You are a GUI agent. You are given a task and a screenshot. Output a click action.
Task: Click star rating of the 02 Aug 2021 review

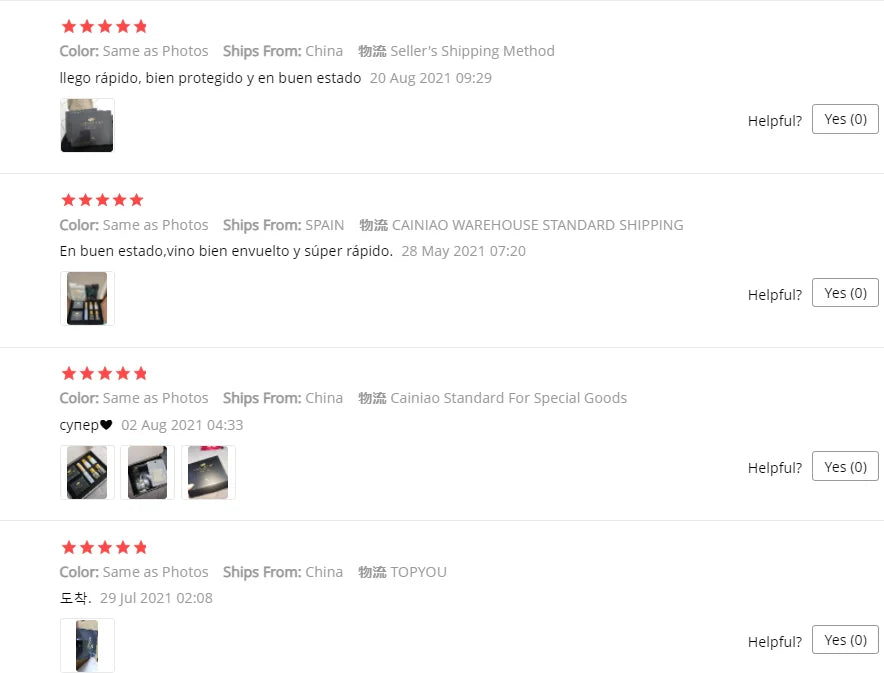pos(104,373)
